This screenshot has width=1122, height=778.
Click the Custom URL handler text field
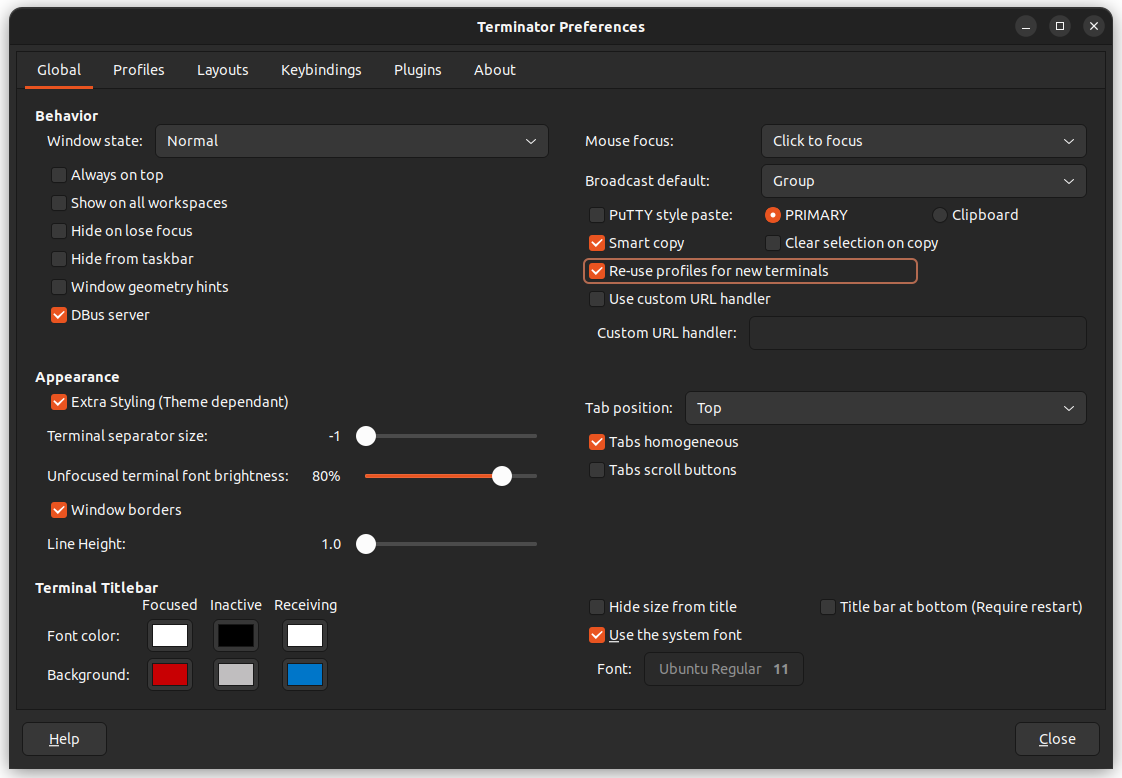click(x=917, y=334)
